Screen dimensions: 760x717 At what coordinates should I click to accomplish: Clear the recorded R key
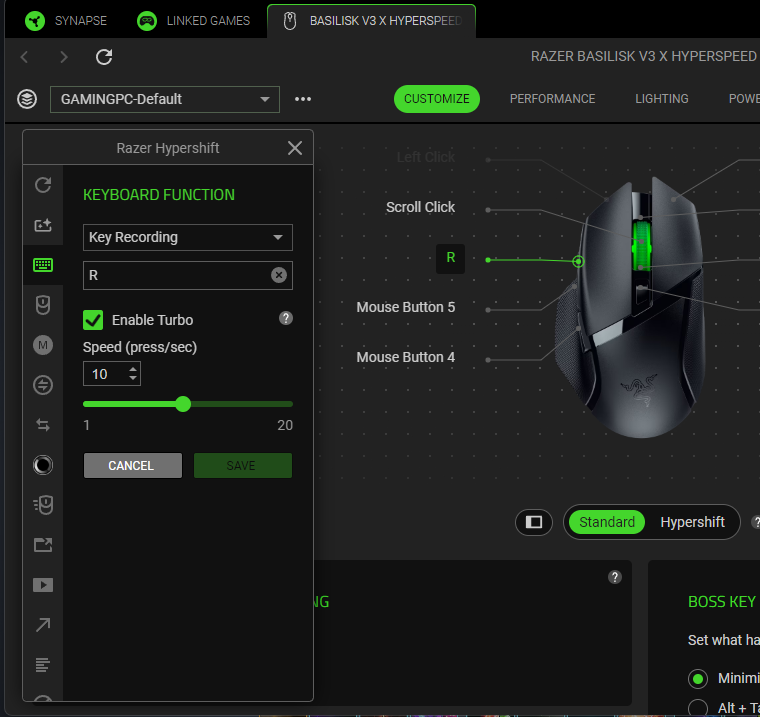pos(279,275)
